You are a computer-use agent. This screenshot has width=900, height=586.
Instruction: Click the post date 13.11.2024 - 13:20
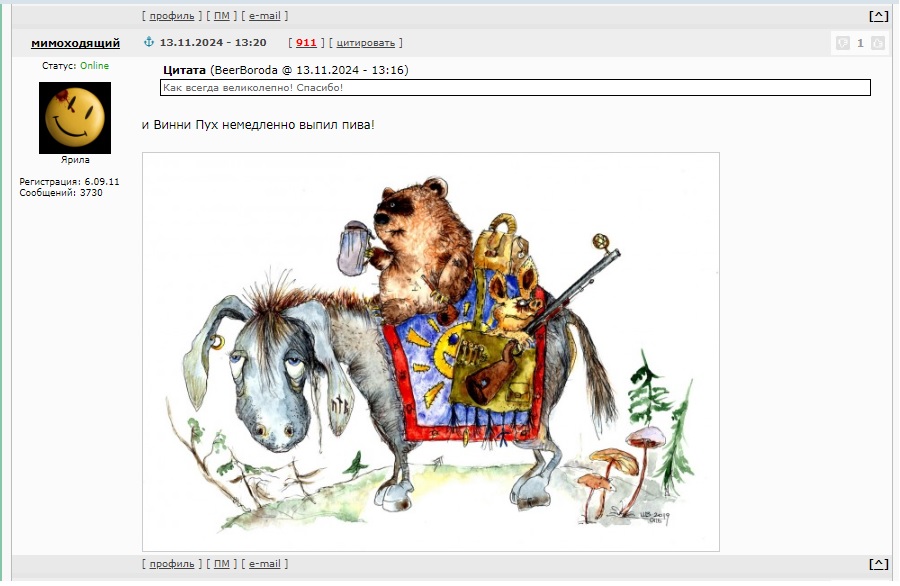(x=213, y=42)
